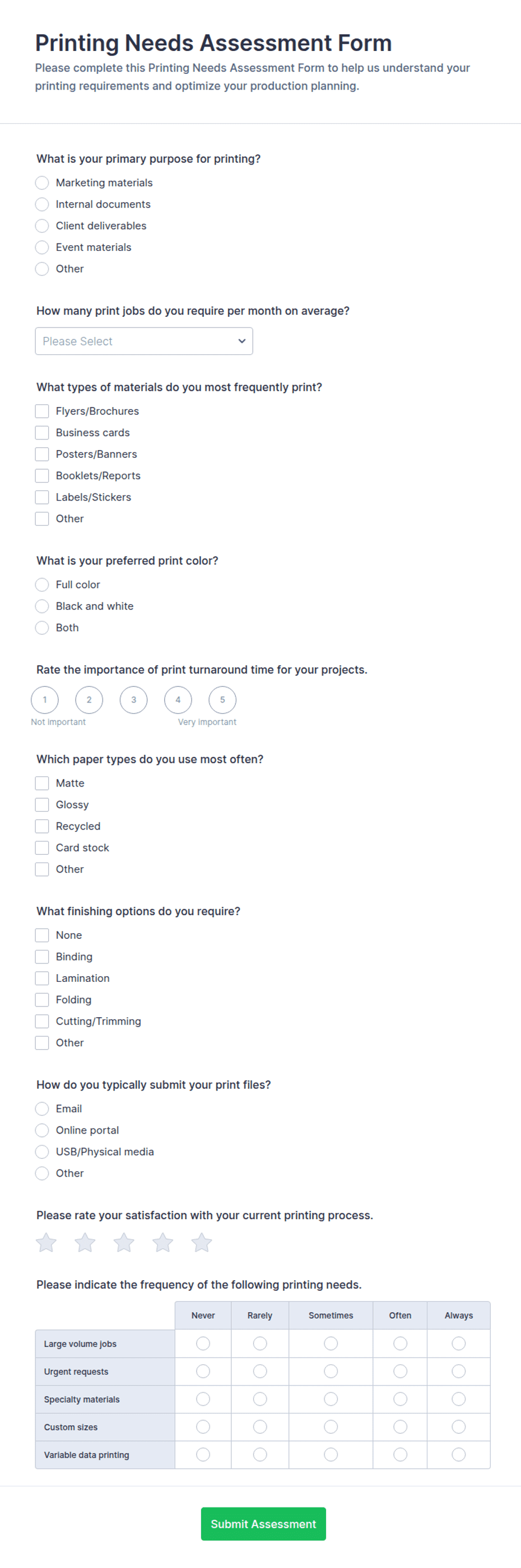521x1568 pixels.
Task: Rate turnaround importance as 5
Action: [222, 699]
